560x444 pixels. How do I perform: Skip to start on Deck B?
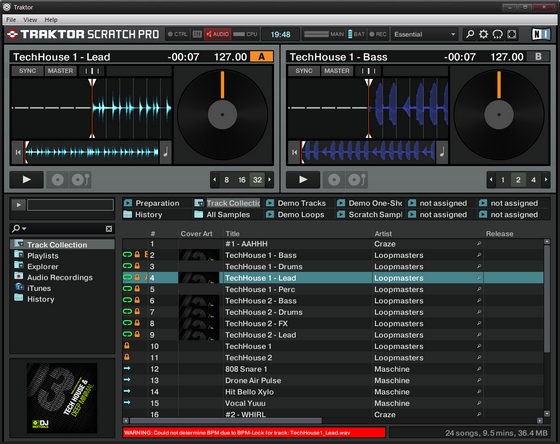point(294,153)
